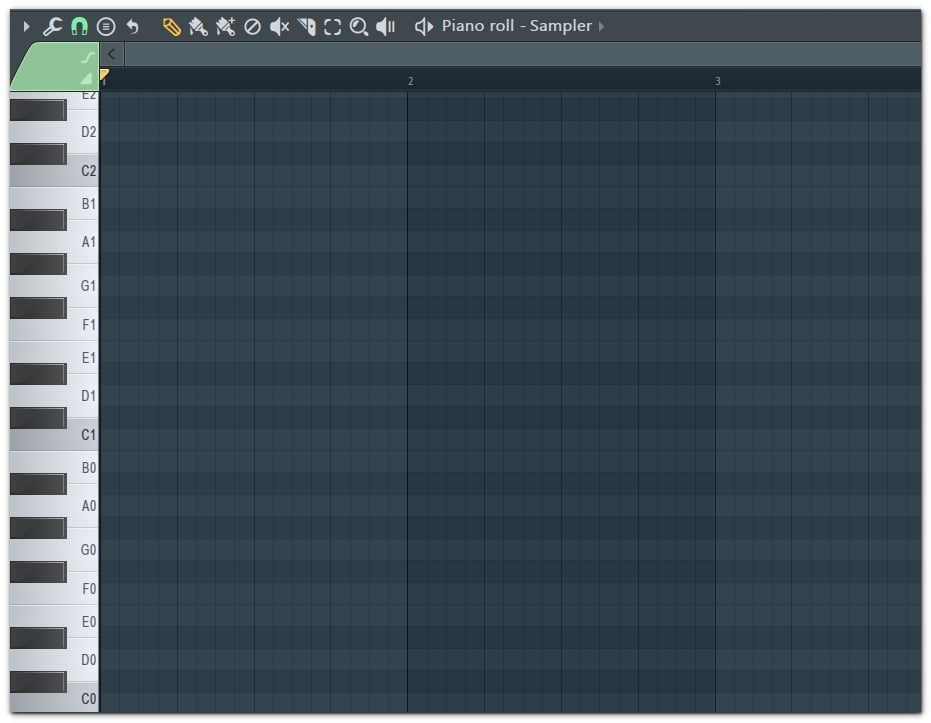This screenshot has width=931, height=723.
Task: Click the left scroll arrow button
Action: click(x=112, y=55)
